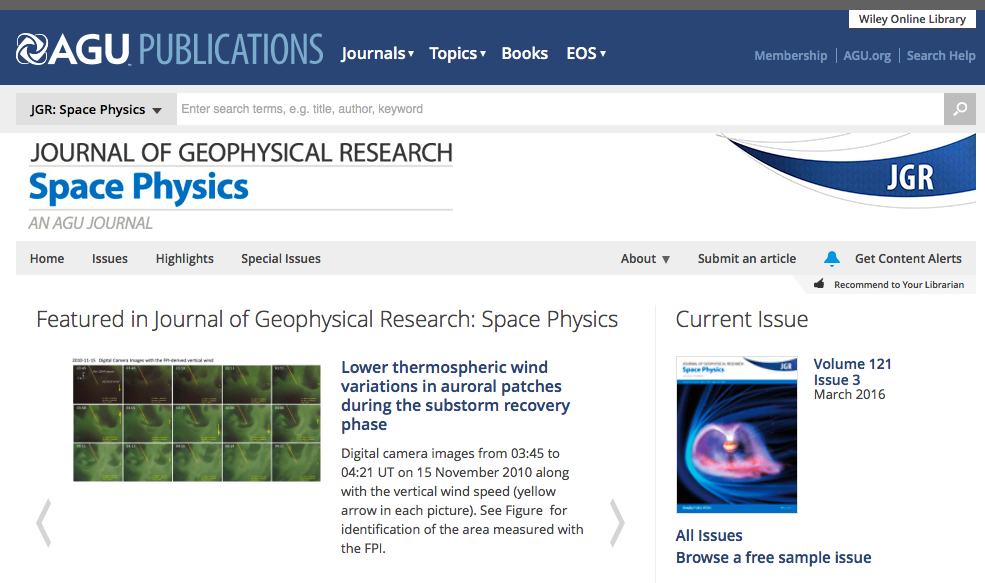This screenshot has height=583, width=985.
Task: Open the JGR: Space Physics scope selector
Action: (96, 109)
